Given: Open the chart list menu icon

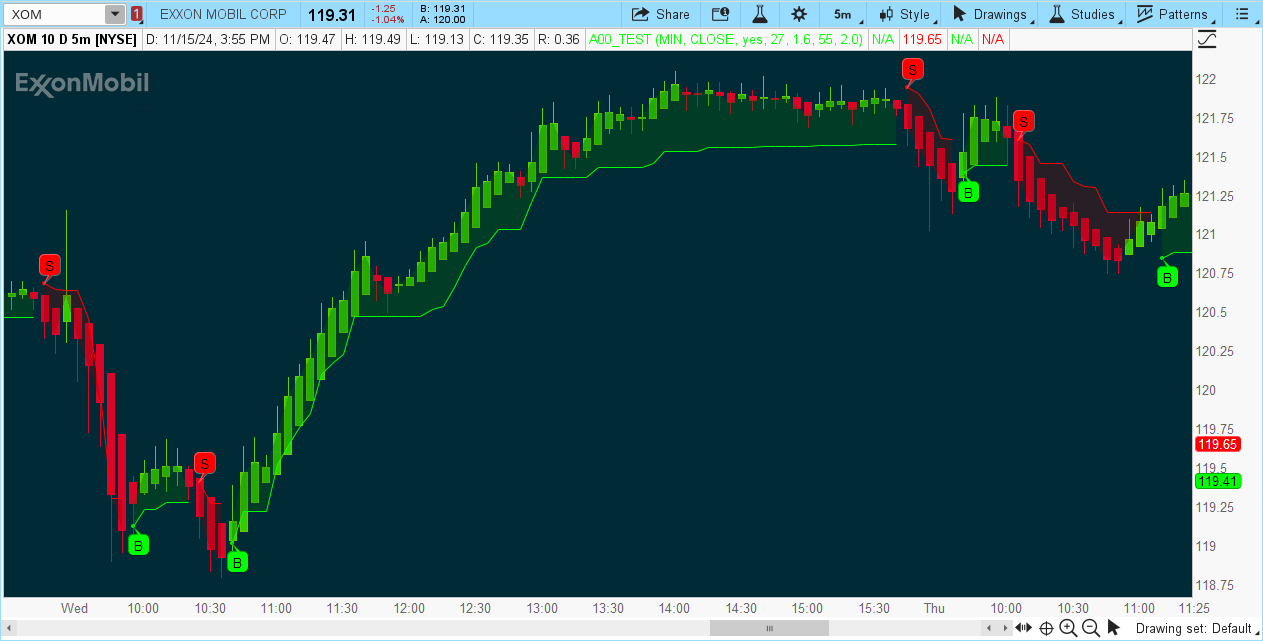Looking at the screenshot, I should [x=1242, y=14].
